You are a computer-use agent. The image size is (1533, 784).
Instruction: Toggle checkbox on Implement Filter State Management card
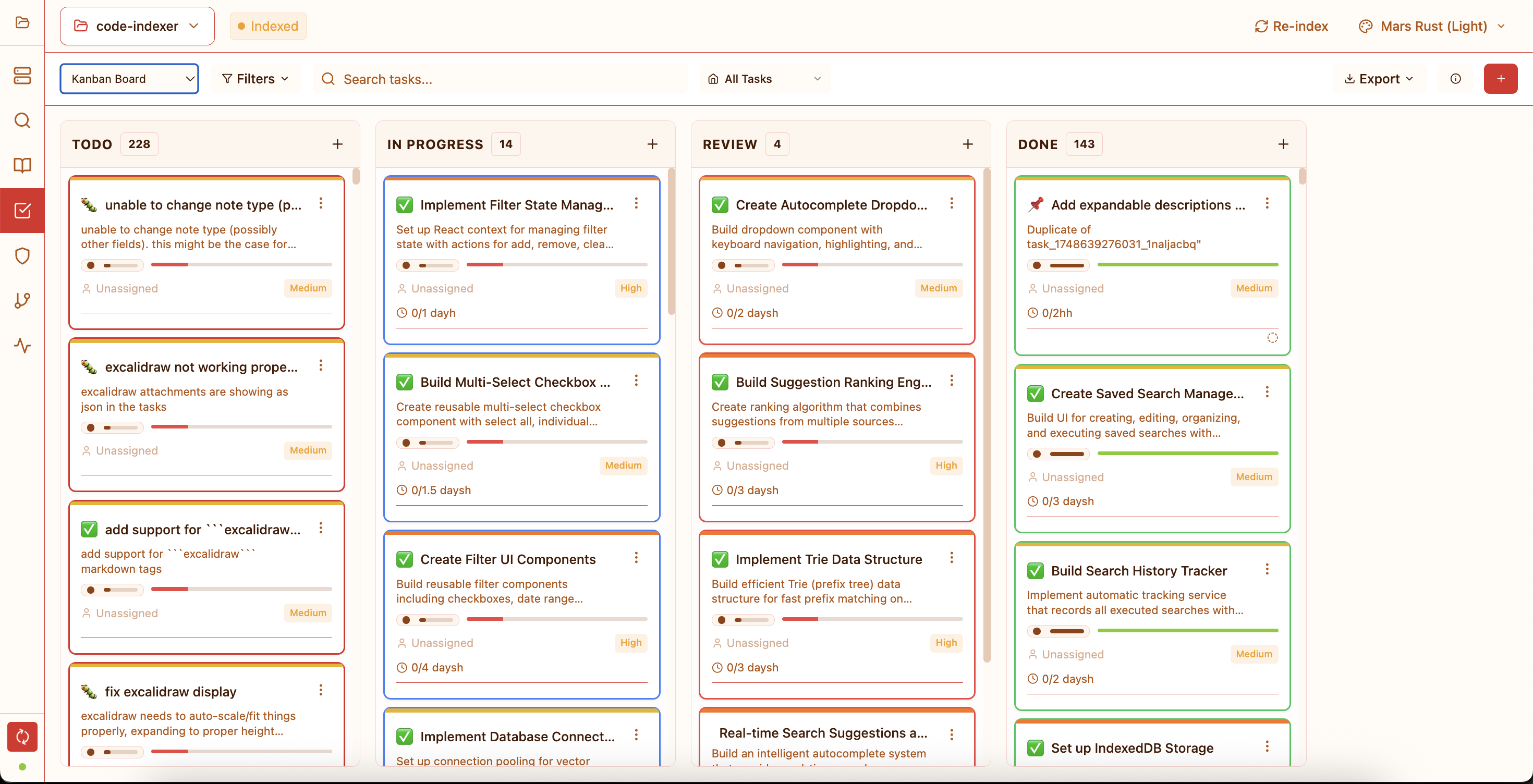[x=405, y=205]
